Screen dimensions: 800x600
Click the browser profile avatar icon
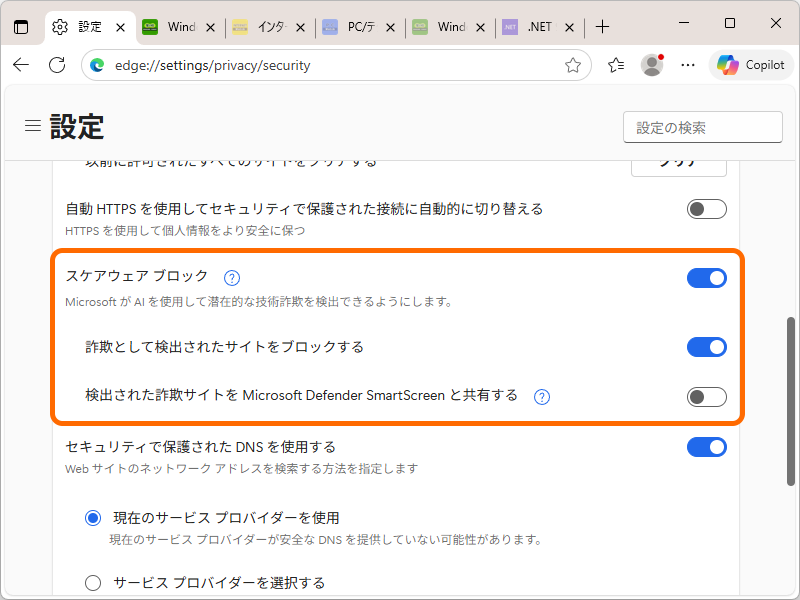click(652, 64)
